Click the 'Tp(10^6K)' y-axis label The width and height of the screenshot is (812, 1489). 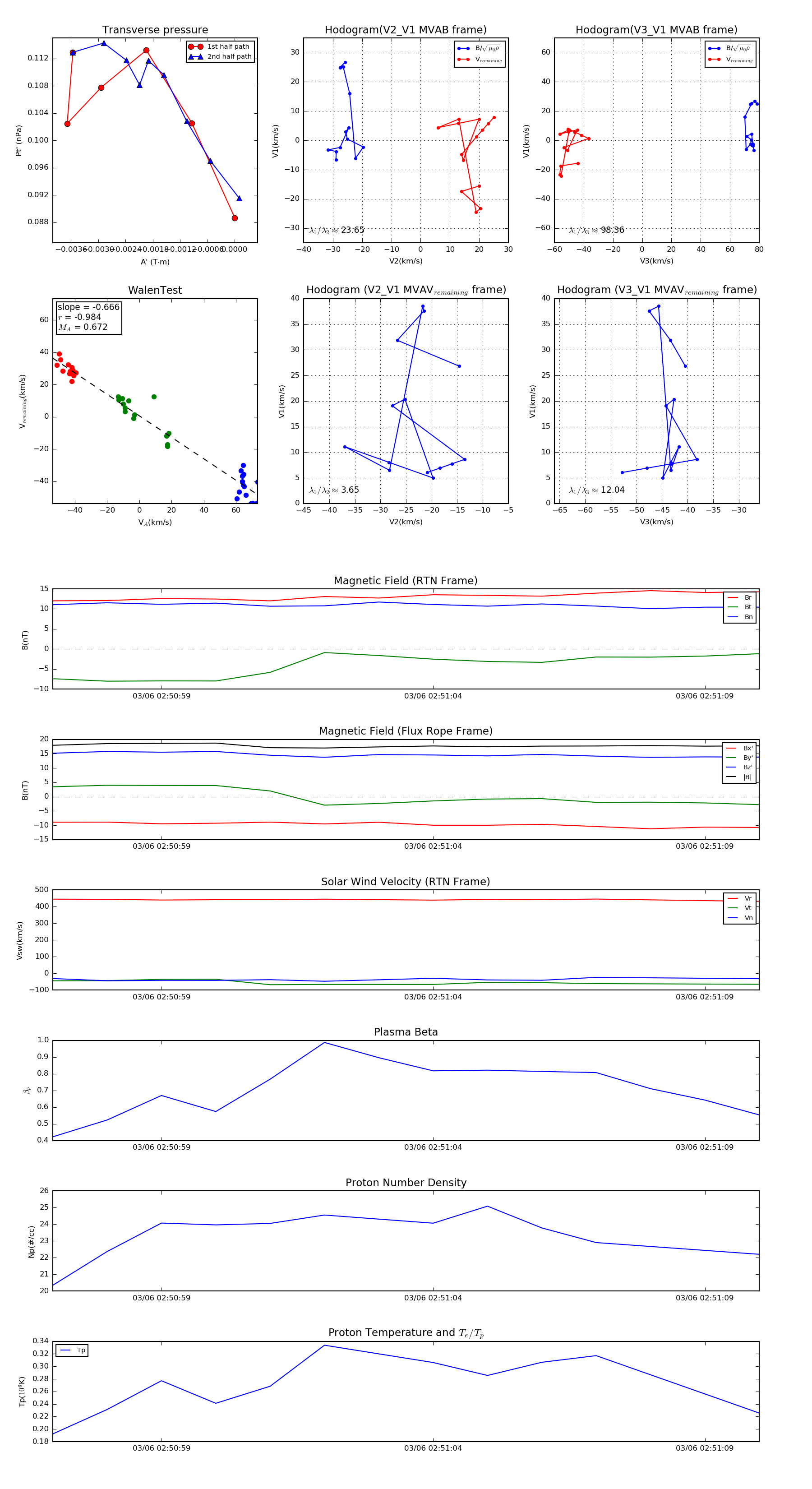(22, 1392)
